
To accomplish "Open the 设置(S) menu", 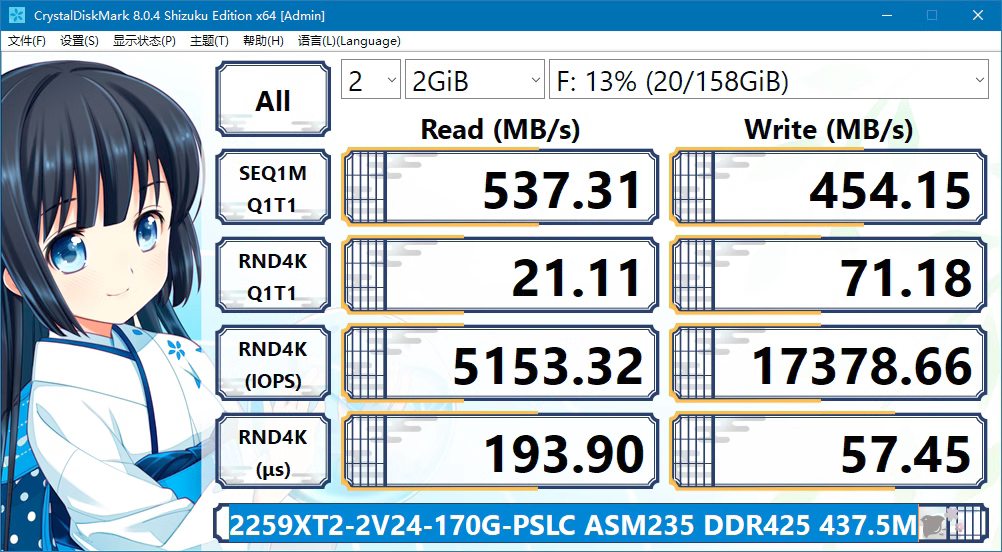I will coord(79,41).
